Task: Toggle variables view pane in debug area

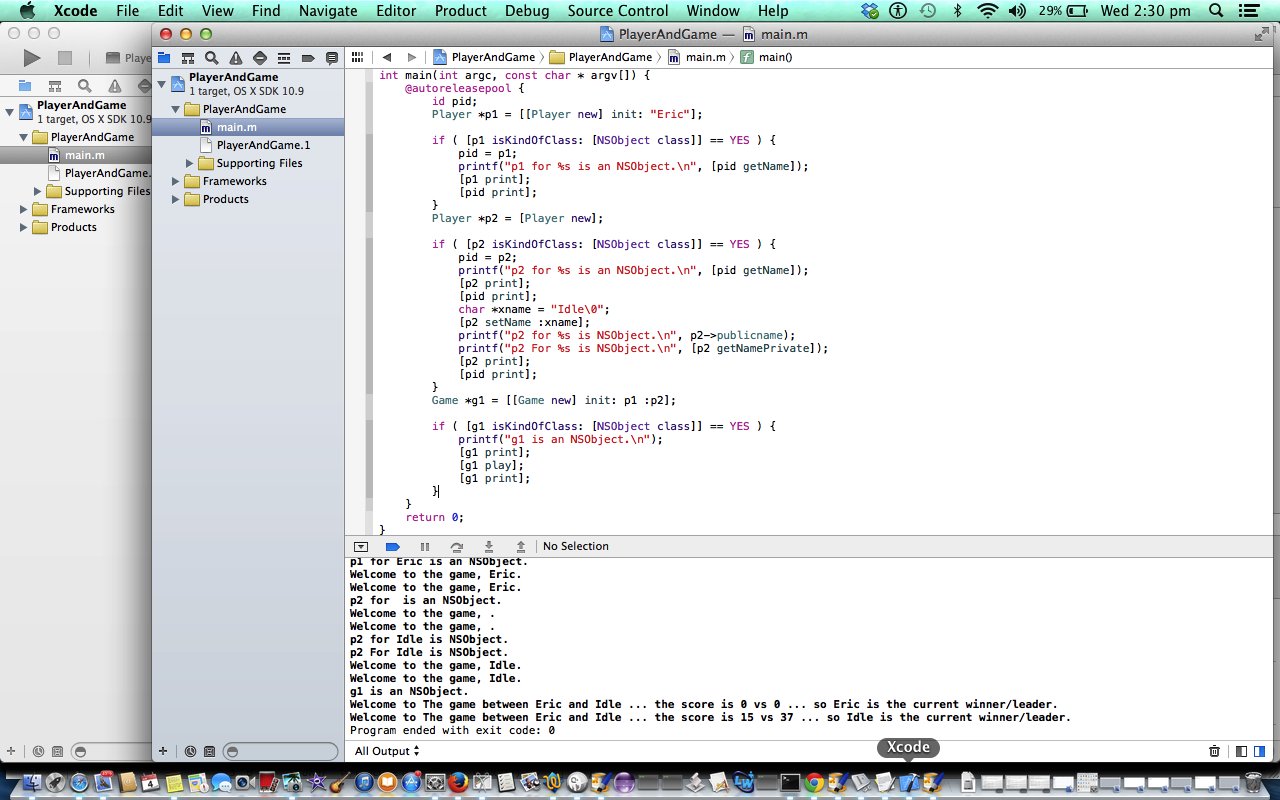Action: click(1241, 751)
